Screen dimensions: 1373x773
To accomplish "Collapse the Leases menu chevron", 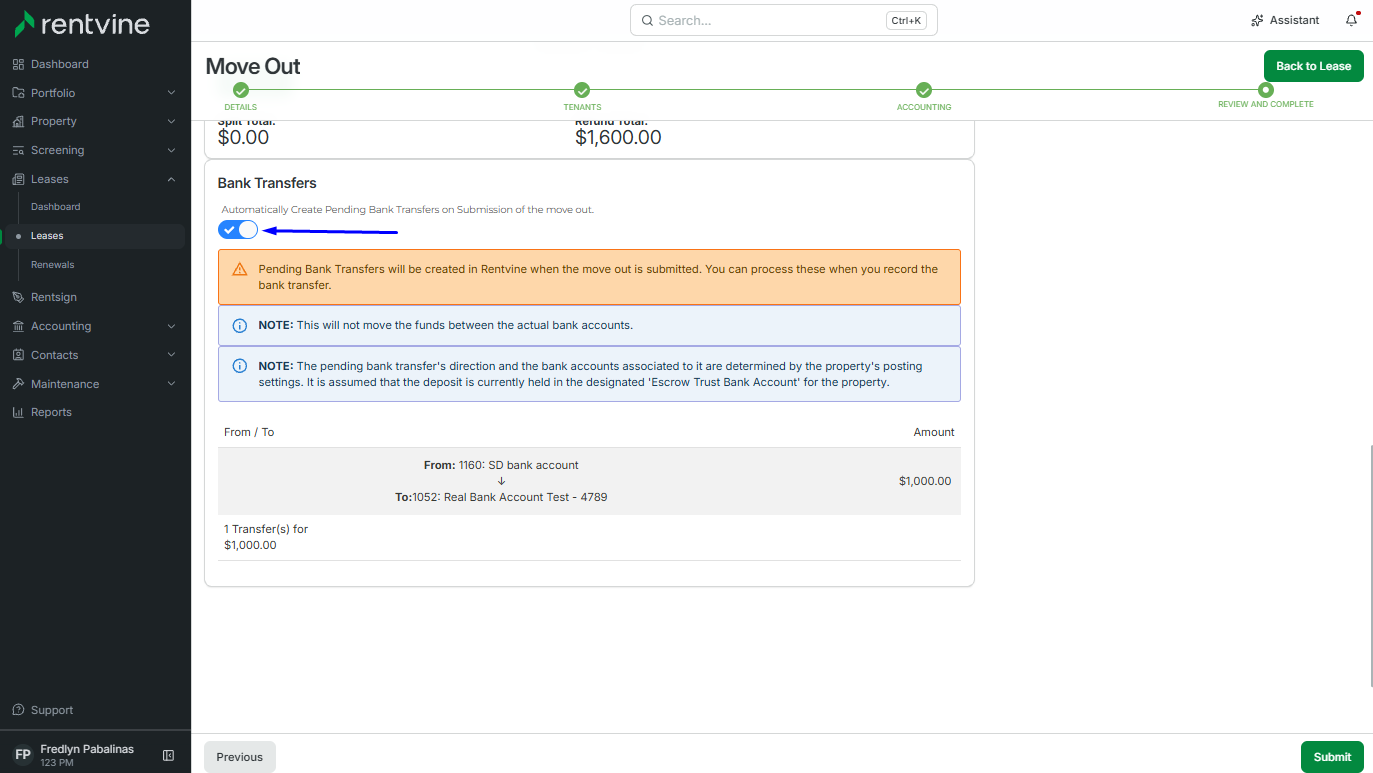I will (171, 179).
